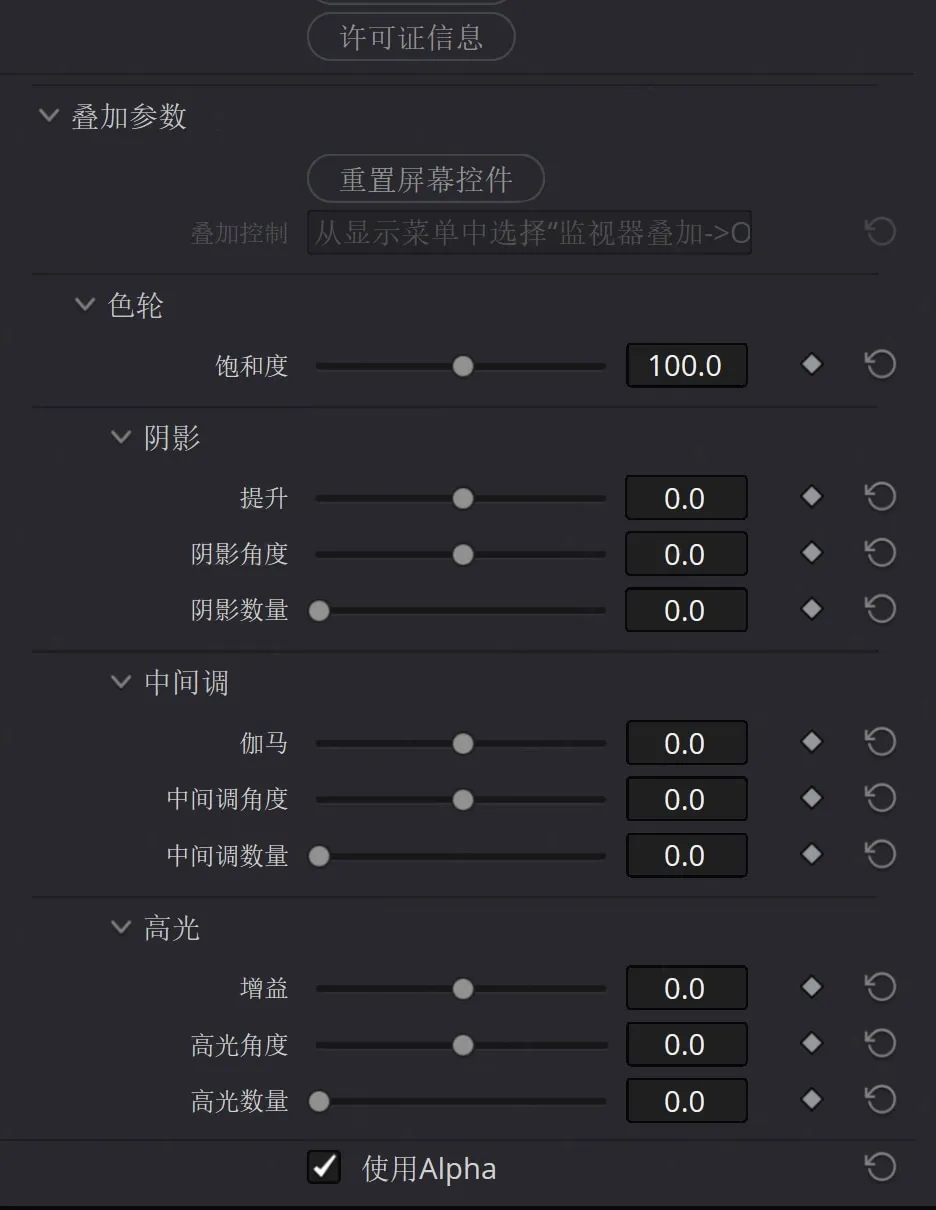The image size is (936, 1210).
Task: Toggle keyframe for 饱和度
Action: 812,365
